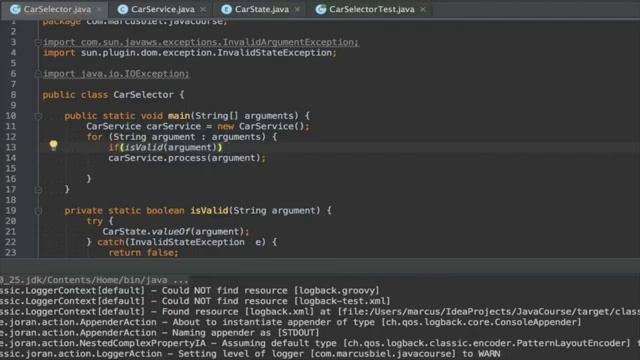The width and height of the screenshot is (640, 360).
Task: Click the CarState.java class file icon
Action: tap(227, 9)
